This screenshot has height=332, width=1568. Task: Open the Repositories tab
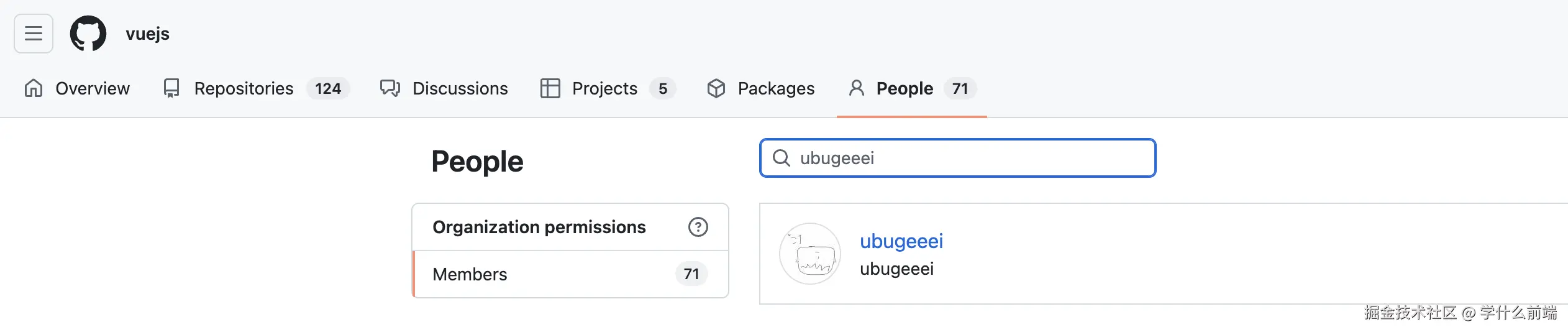point(244,88)
